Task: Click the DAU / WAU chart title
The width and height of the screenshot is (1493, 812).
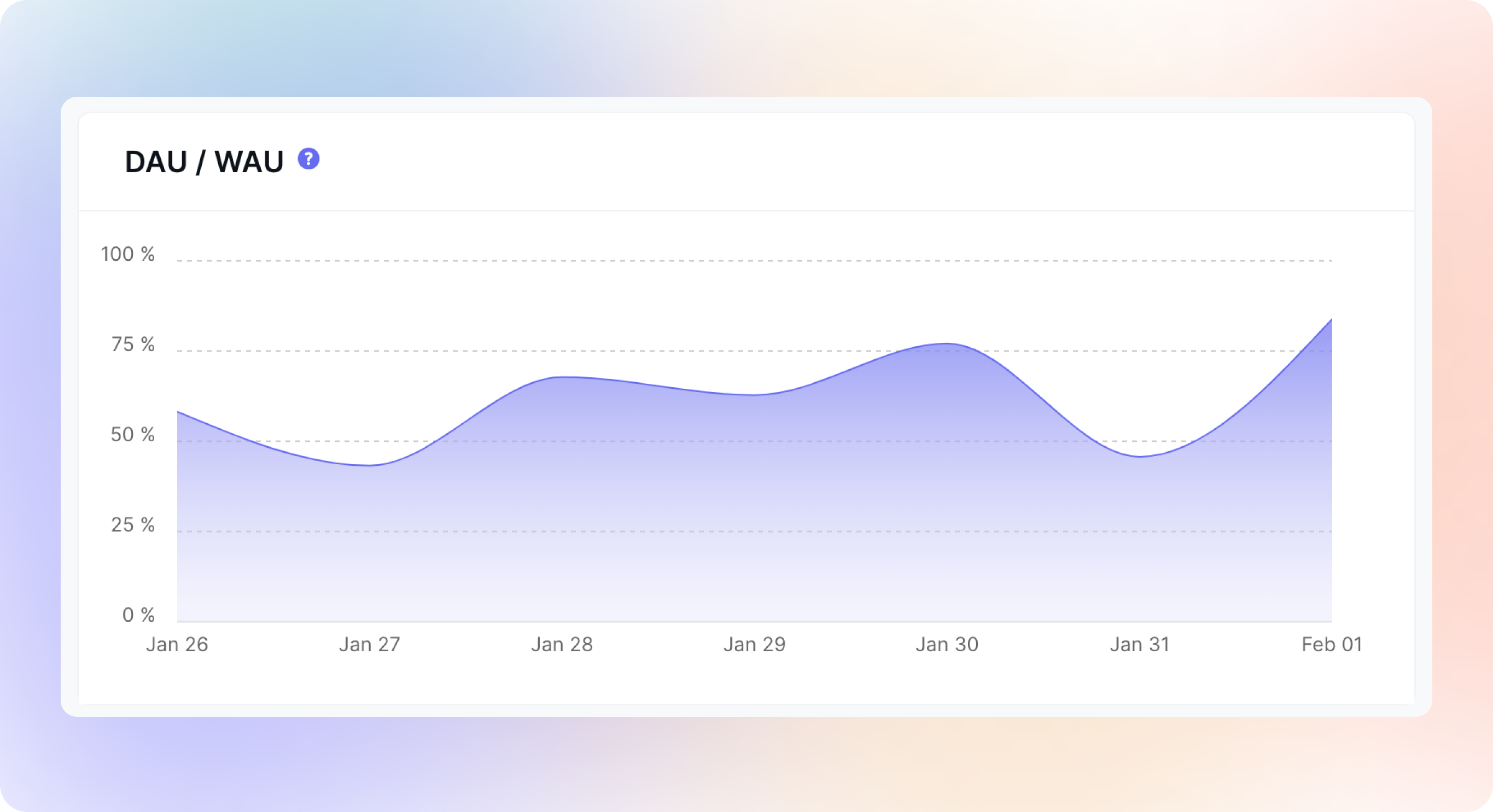Action: (204, 162)
